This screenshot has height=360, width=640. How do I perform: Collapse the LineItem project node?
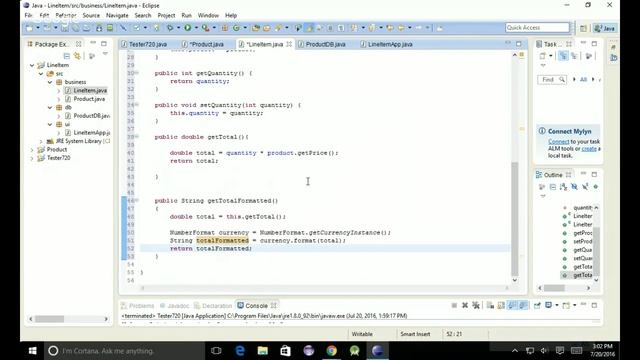pos(32,65)
